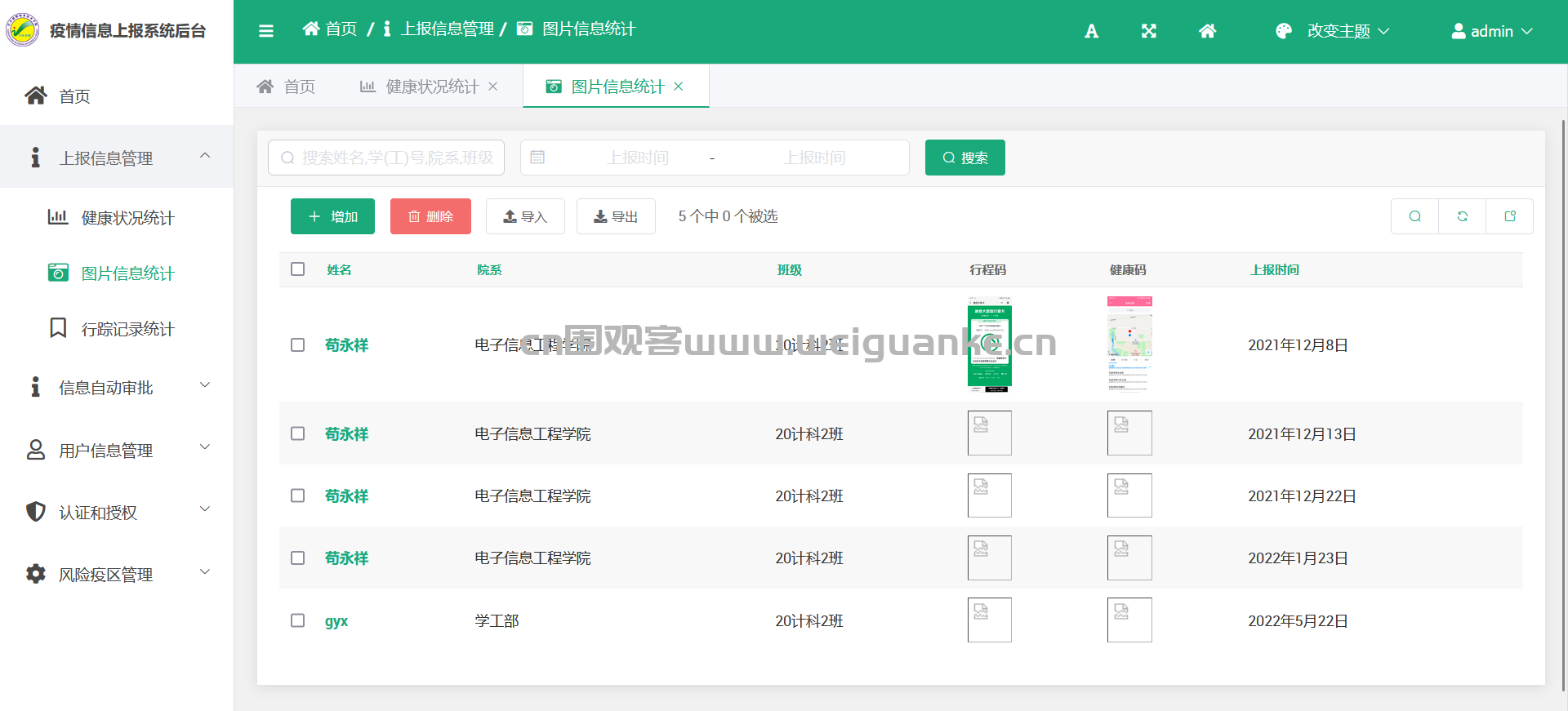Close the 图片信息统计 tab

(678, 87)
